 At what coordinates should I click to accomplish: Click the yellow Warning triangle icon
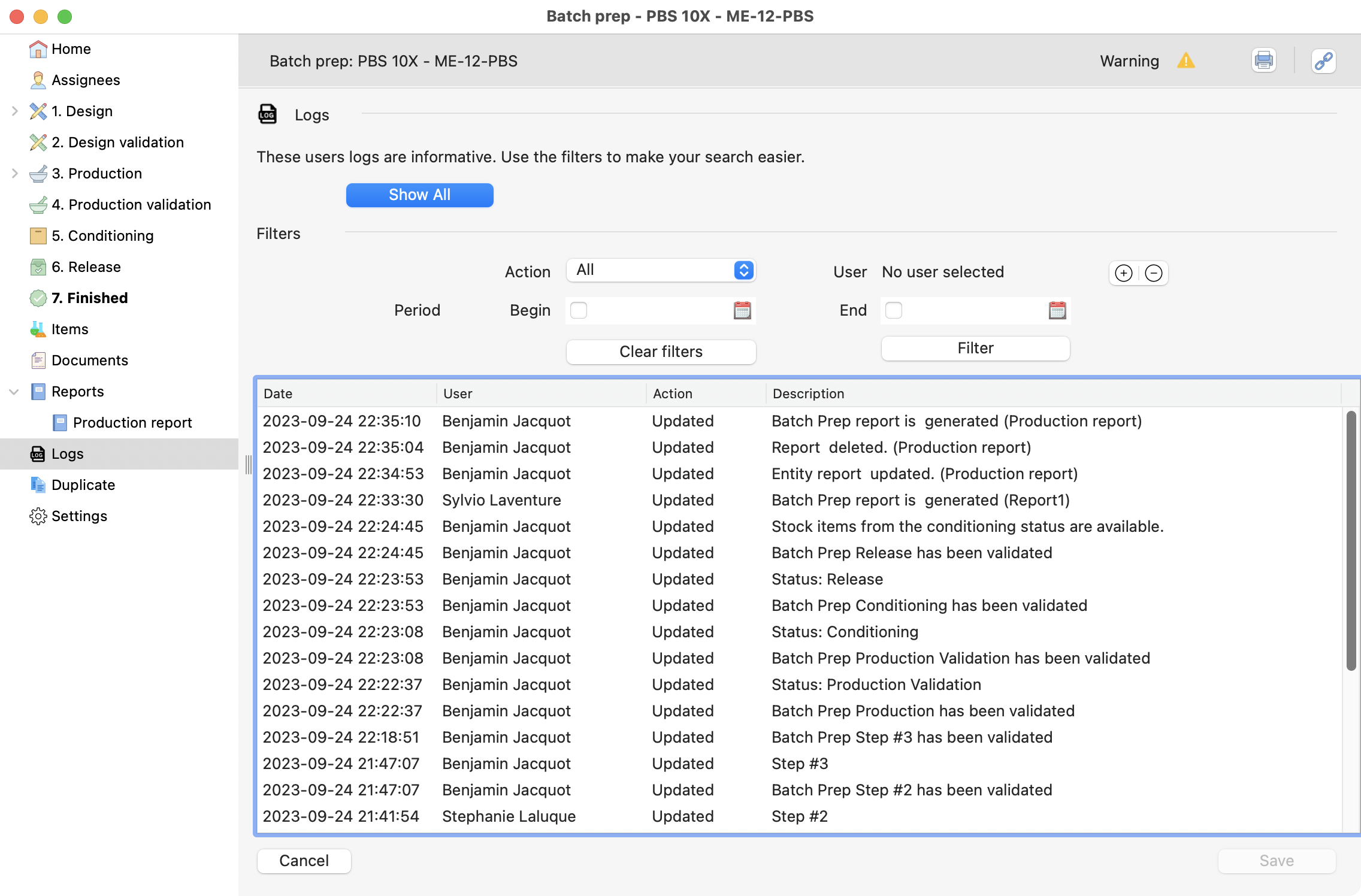[1185, 61]
